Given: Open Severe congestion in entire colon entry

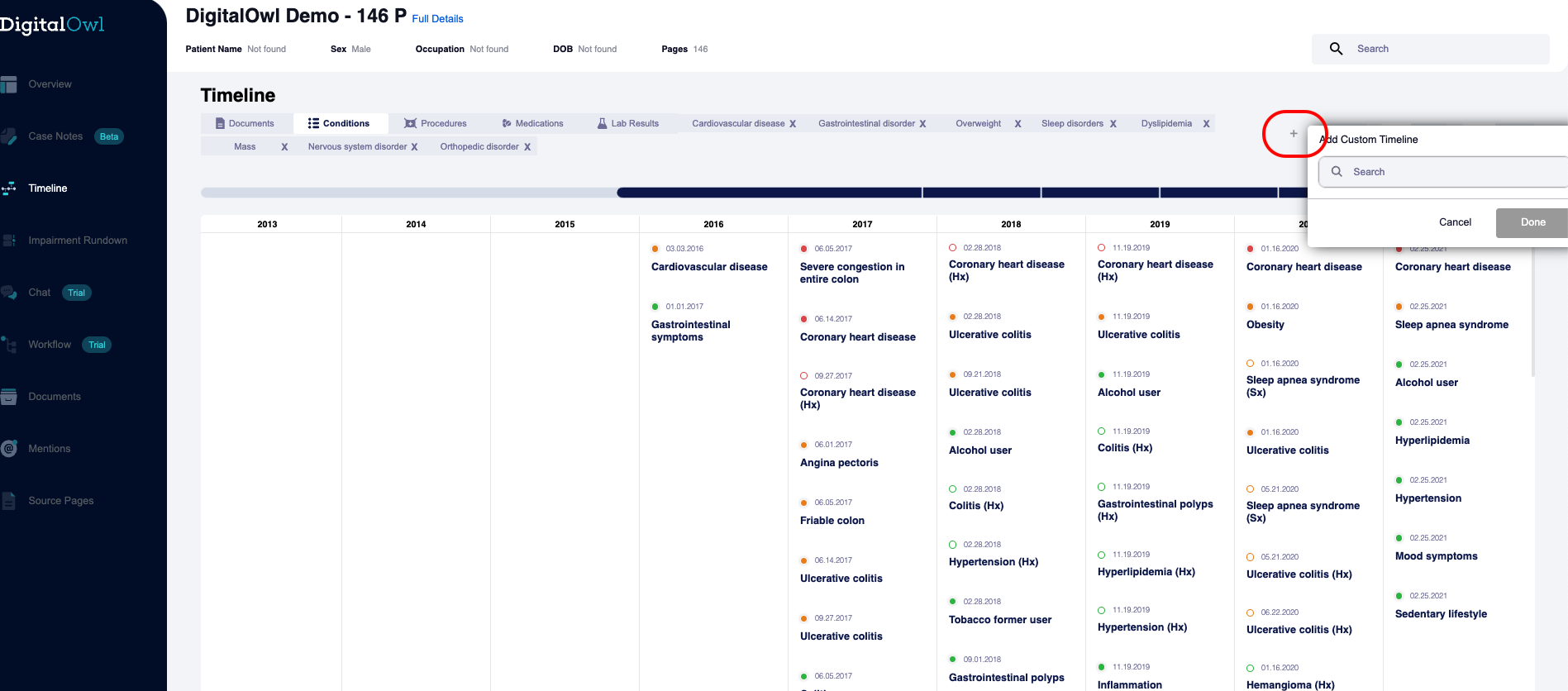Looking at the screenshot, I should [852, 273].
